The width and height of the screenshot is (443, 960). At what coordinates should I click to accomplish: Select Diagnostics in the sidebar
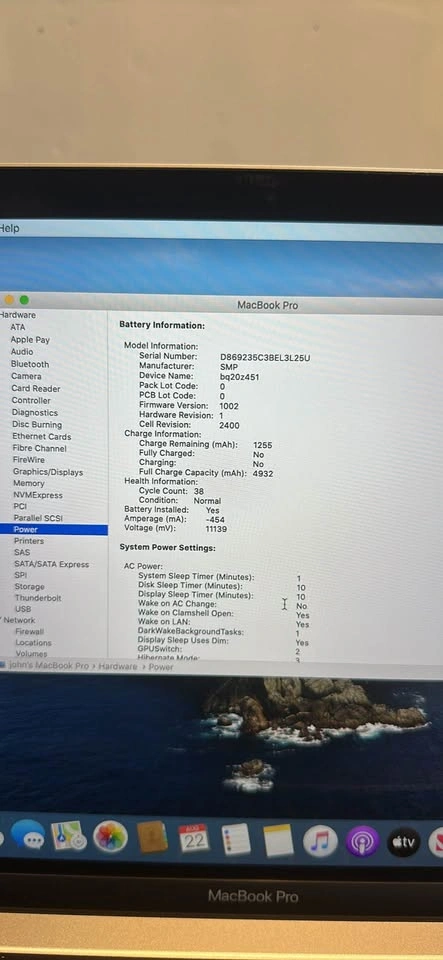point(35,412)
